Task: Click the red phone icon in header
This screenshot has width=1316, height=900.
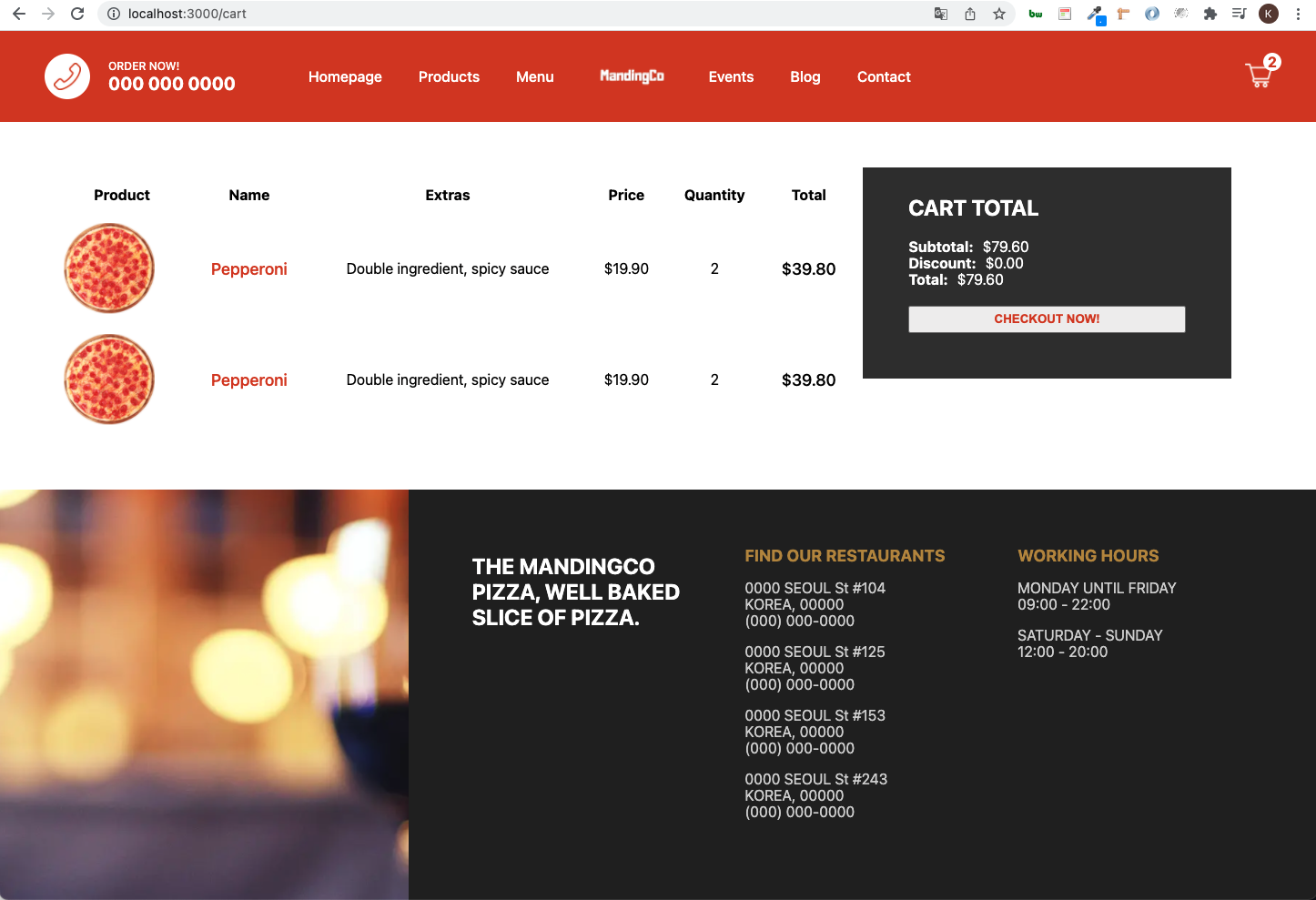Action: point(67,76)
